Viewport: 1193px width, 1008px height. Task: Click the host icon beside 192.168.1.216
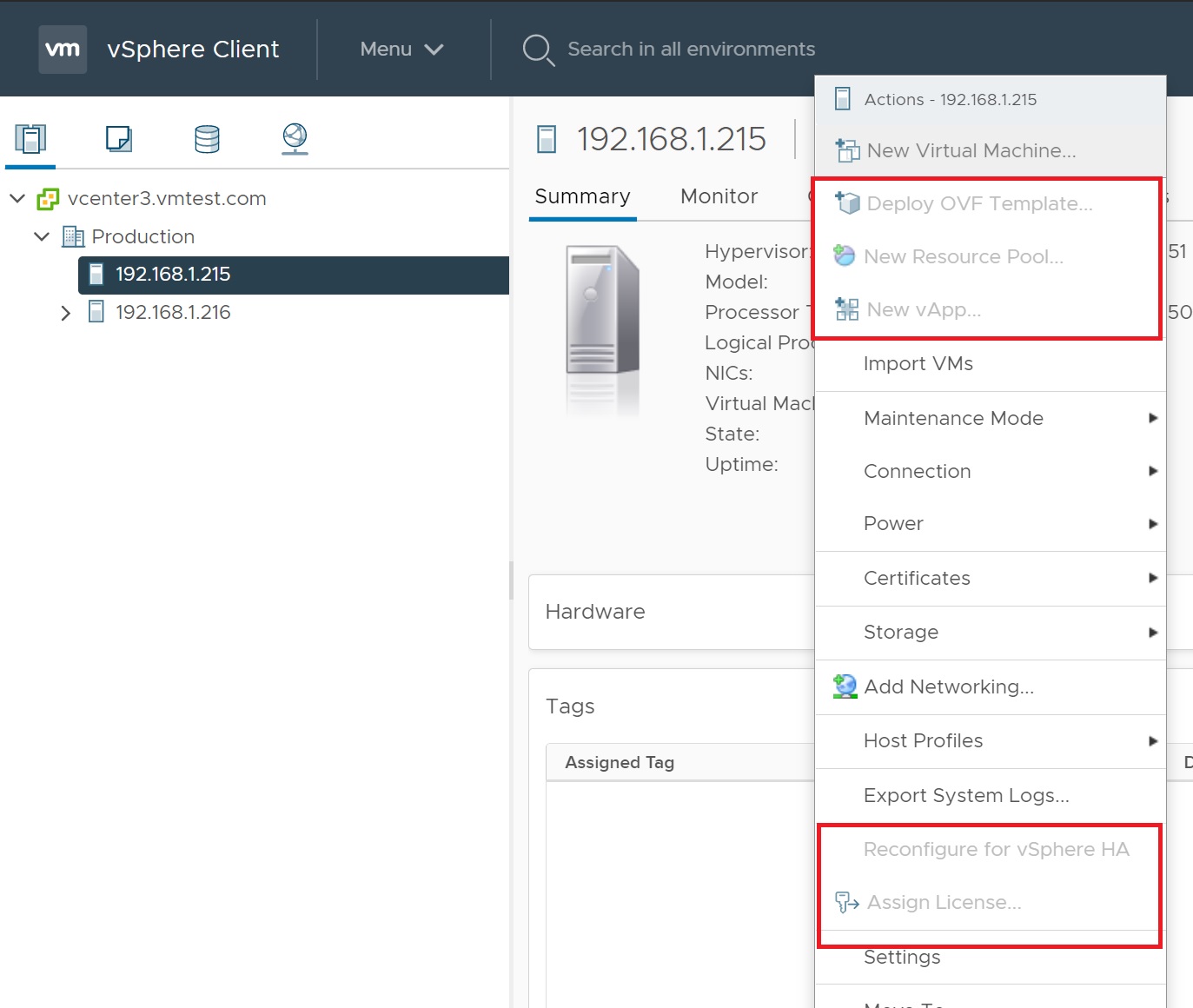[x=96, y=312]
